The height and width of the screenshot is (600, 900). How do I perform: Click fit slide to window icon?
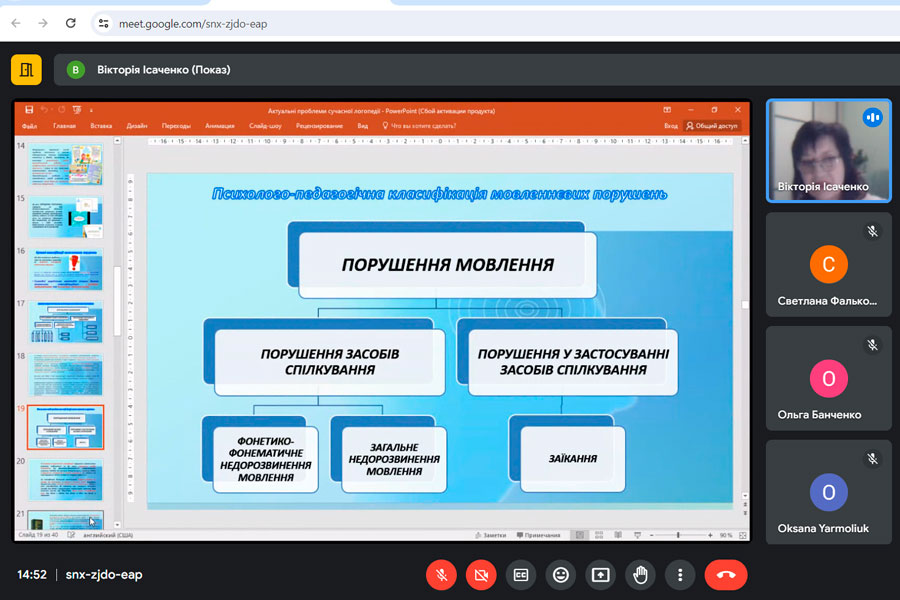743,535
